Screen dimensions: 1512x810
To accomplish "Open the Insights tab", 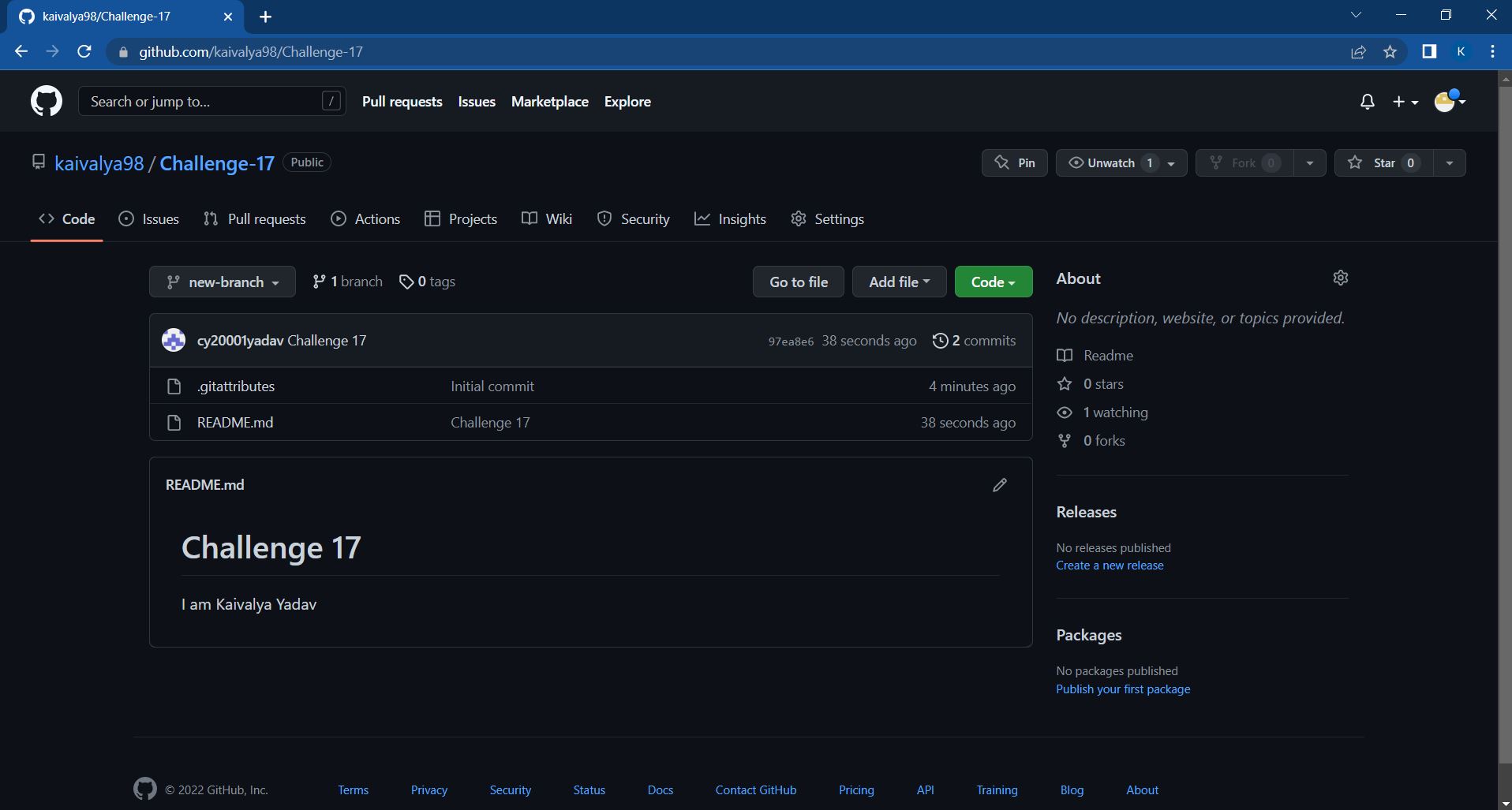I will [x=730, y=219].
